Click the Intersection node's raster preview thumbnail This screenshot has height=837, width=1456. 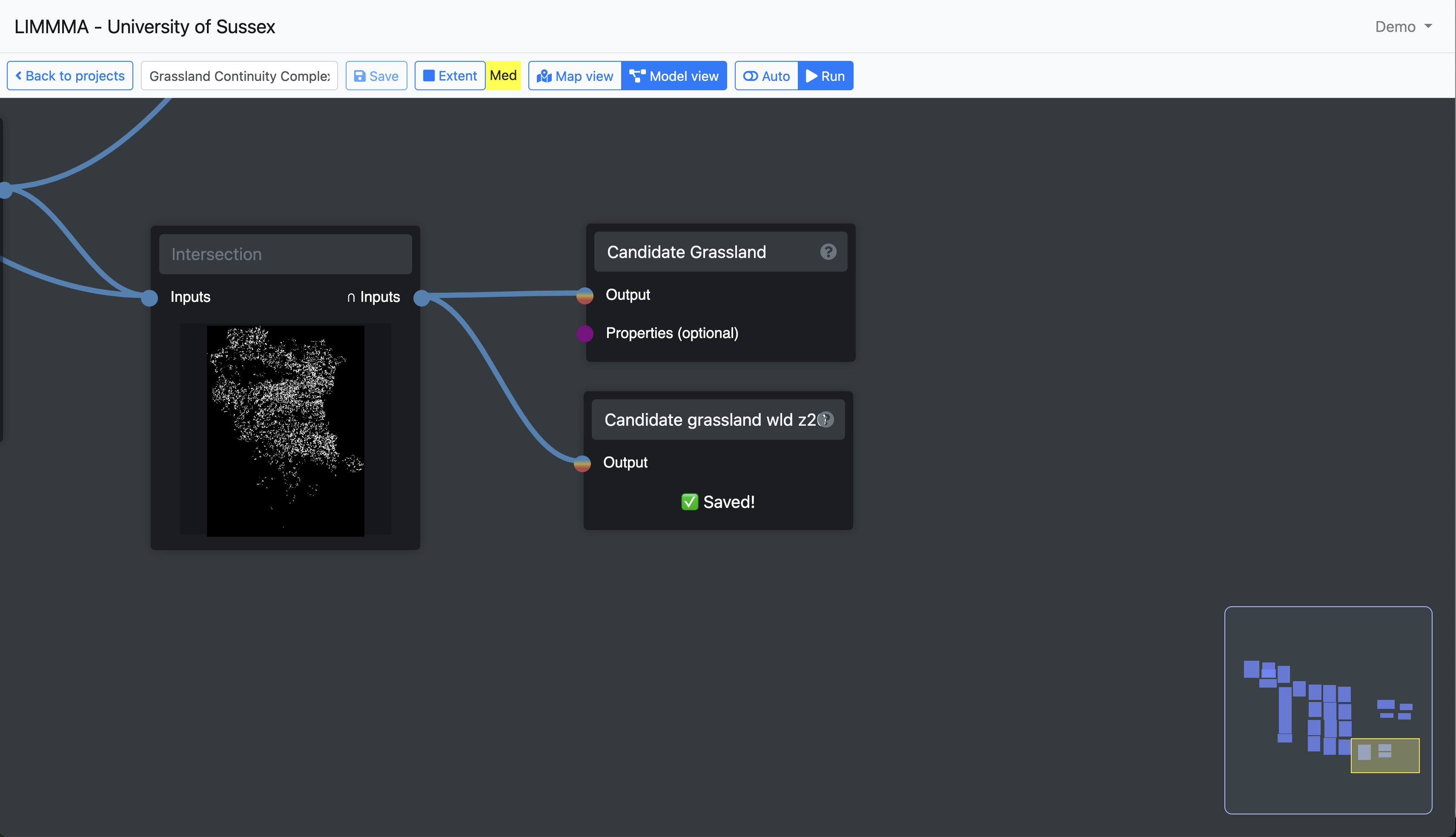pos(285,431)
